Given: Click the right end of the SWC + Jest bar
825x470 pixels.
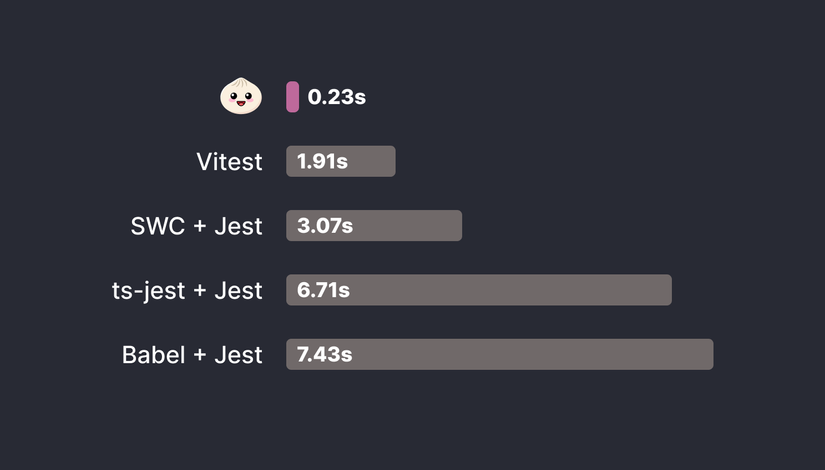Looking at the screenshot, I should point(457,226).
